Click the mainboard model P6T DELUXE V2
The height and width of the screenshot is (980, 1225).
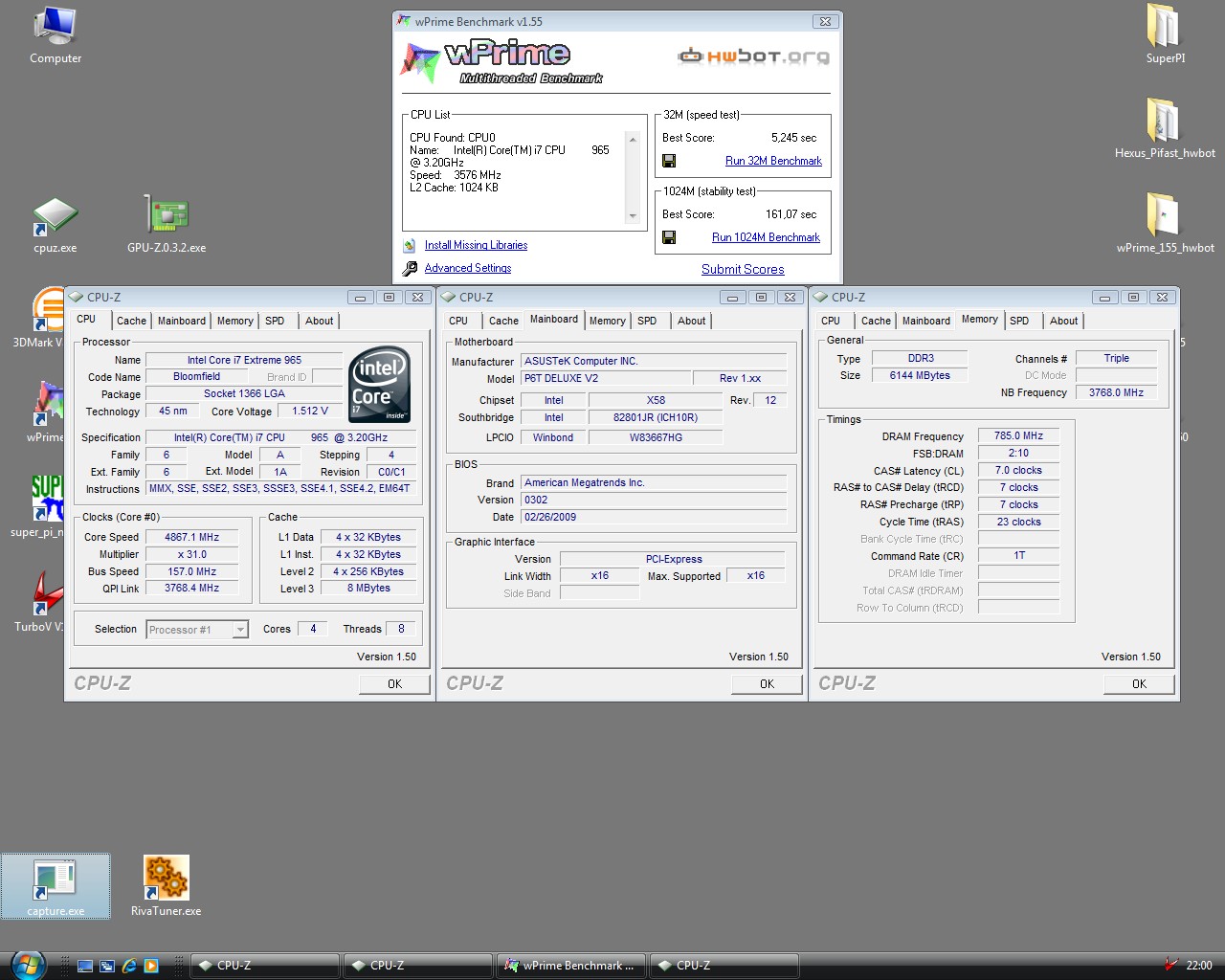[x=605, y=379]
